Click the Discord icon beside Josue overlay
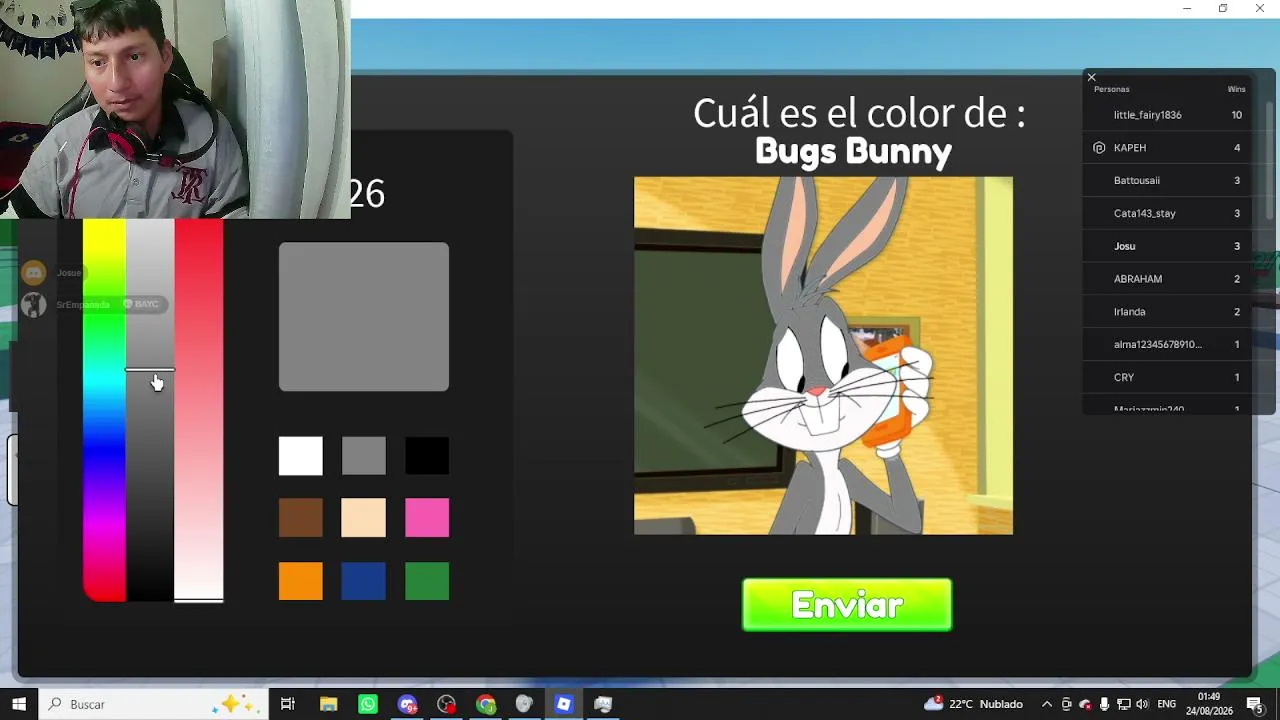 [34, 272]
